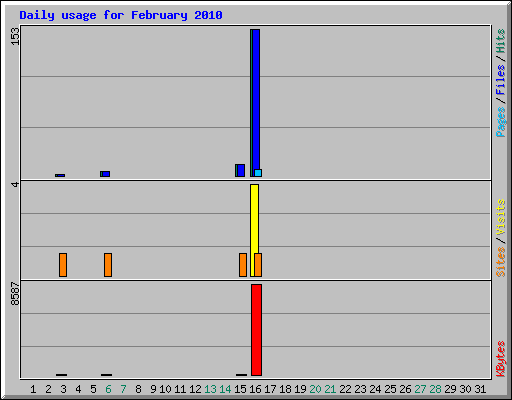Click day "30" on the x-axis

click(465, 389)
